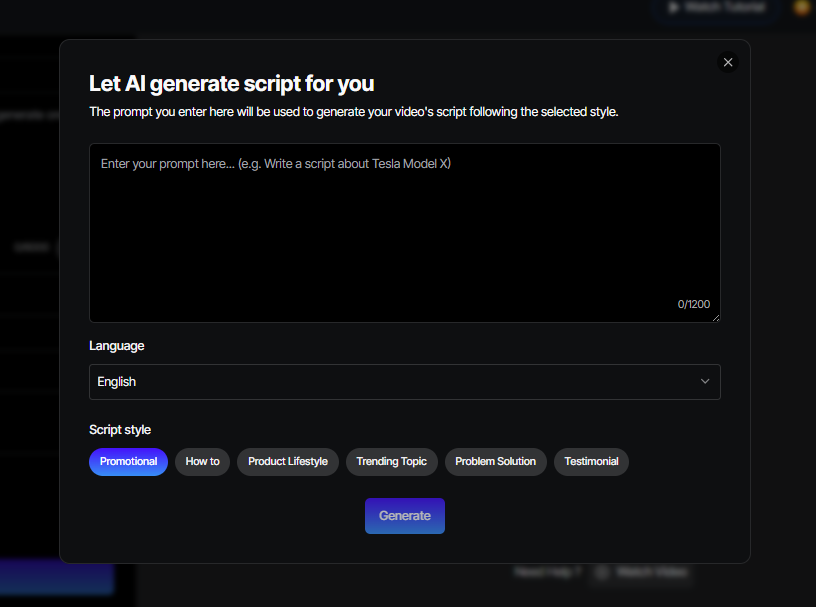Select the Promotional script style
816x607 pixels.
coord(128,462)
